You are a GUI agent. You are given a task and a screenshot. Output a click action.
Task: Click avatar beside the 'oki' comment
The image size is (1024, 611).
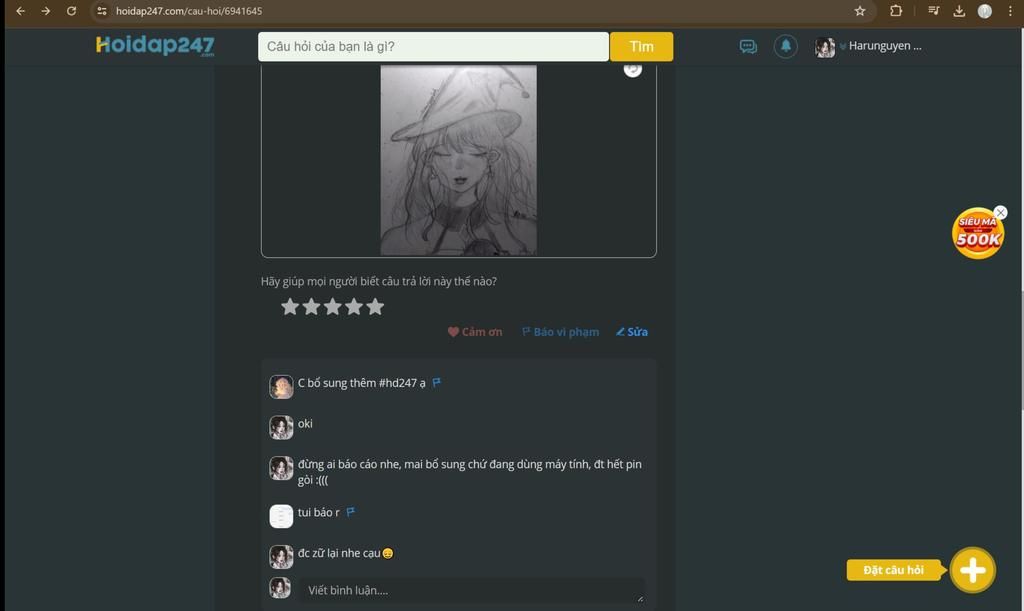(281, 428)
